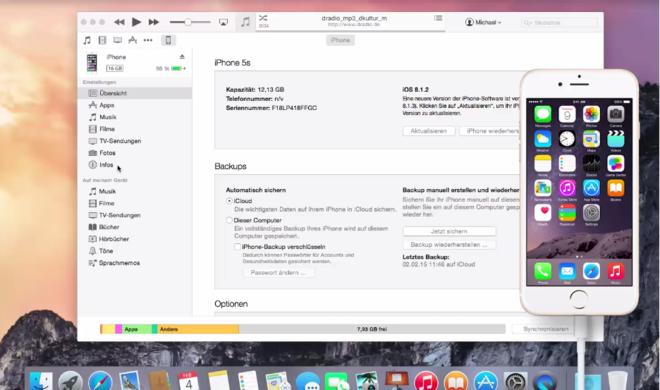
Task: Click the Passwort ändern button
Action: click(278, 273)
